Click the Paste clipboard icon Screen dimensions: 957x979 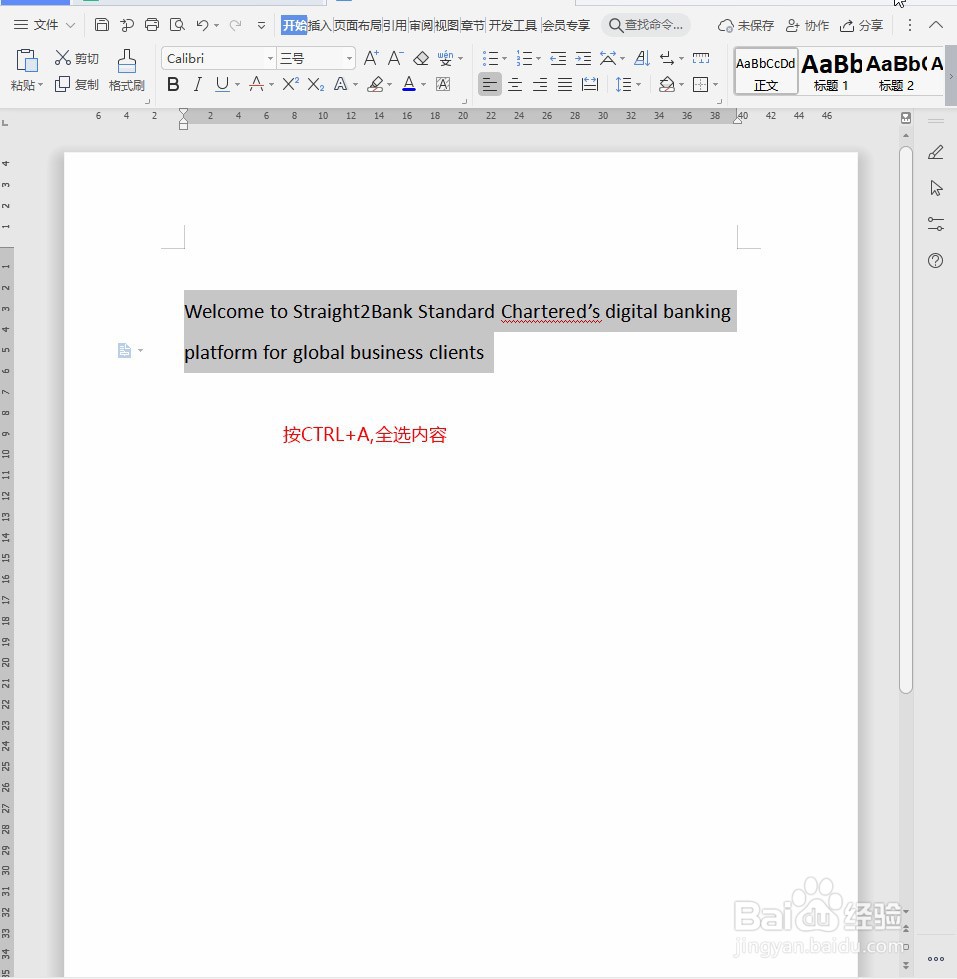pyautogui.click(x=27, y=61)
